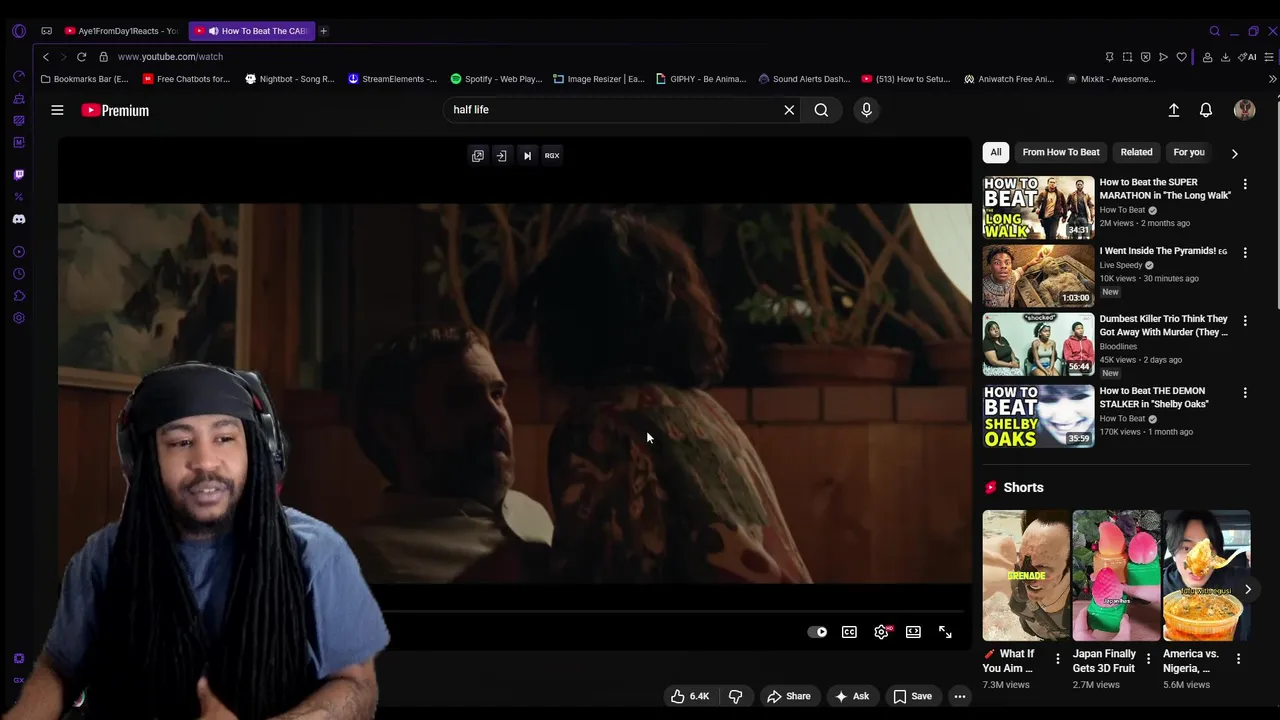Viewport: 1280px width, 720px height.
Task: Open the Live Speedy channel link
Action: 1121,265
